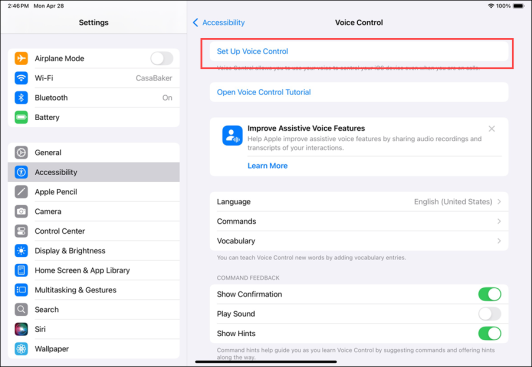This screenshot has height=367, width=532.
Task: Click the Improve Assistive Voice Features icon
Action: pyautogui.click(x=232, y=135)
